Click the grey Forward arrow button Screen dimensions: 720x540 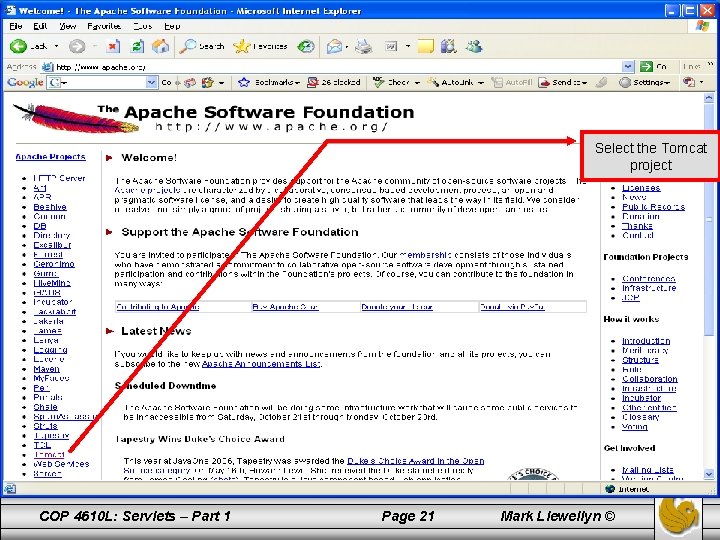tap(77, 46)
